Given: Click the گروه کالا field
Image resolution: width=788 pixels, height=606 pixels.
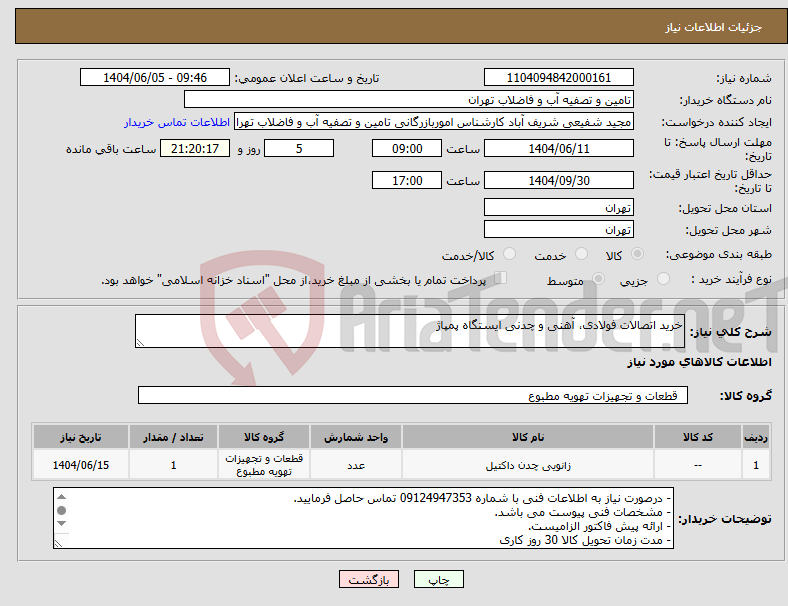Looking at the screenshot, I should 413,395.
